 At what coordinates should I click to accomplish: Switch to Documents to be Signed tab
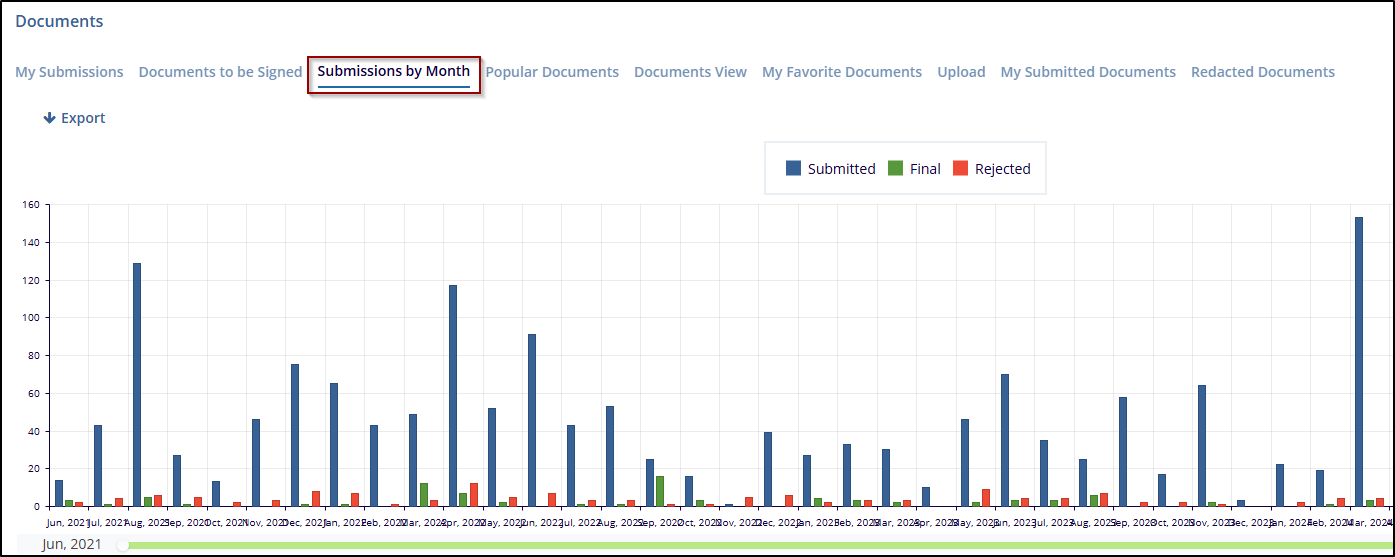pyautogui.click(x=220, y=72)
